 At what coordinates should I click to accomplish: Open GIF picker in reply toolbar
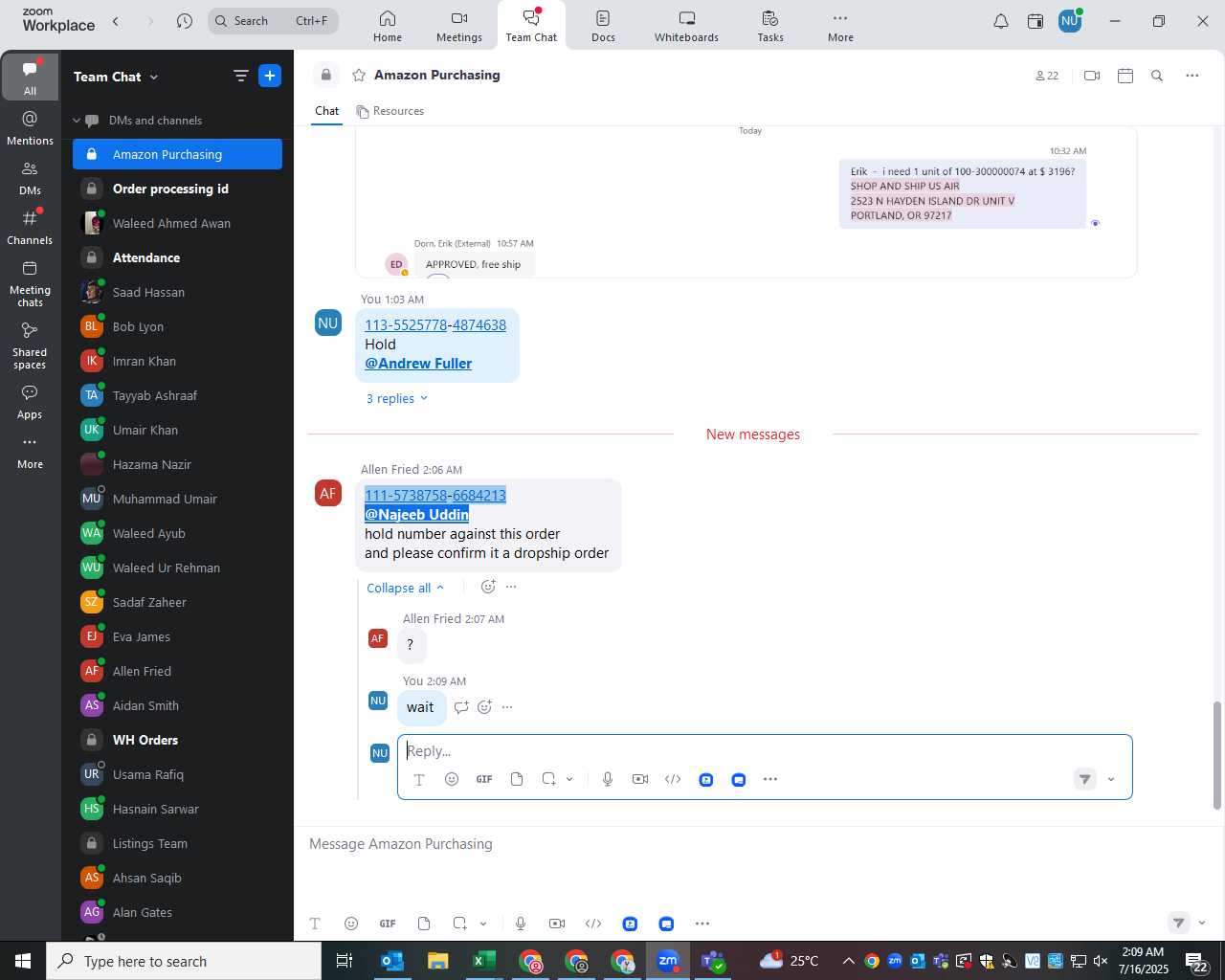[x=484, y=779]
